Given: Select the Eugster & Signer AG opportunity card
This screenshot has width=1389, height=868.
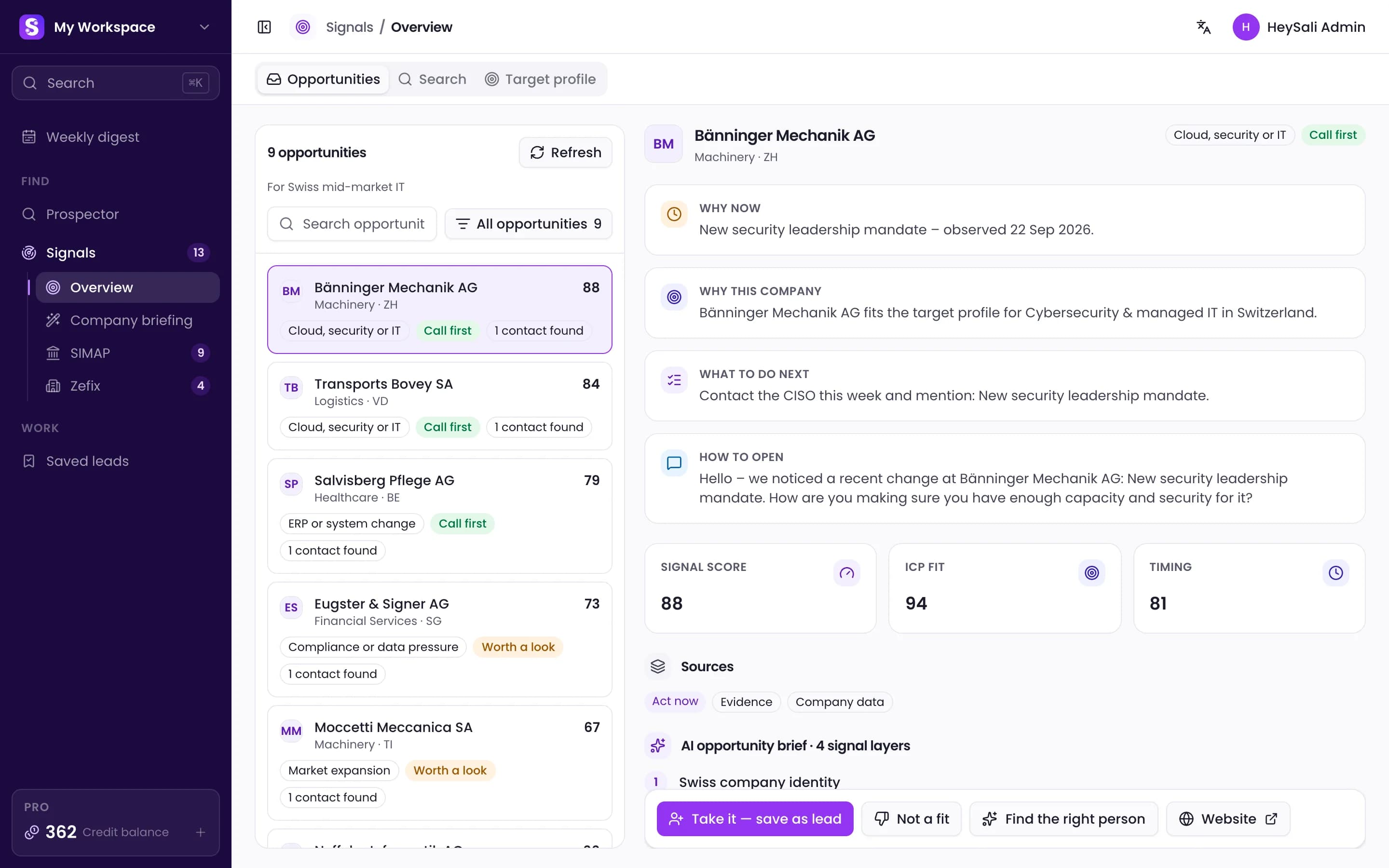Looking at the screenshot, I should click(440, 639).
